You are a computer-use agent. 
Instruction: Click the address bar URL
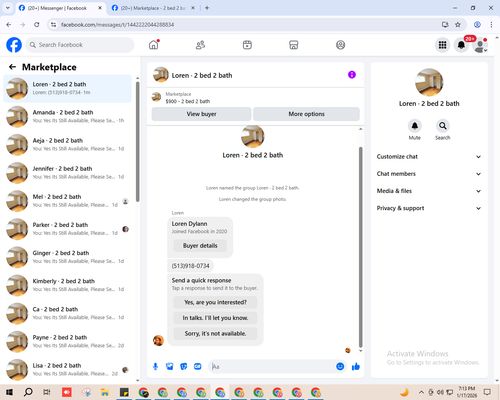[117, 25]
